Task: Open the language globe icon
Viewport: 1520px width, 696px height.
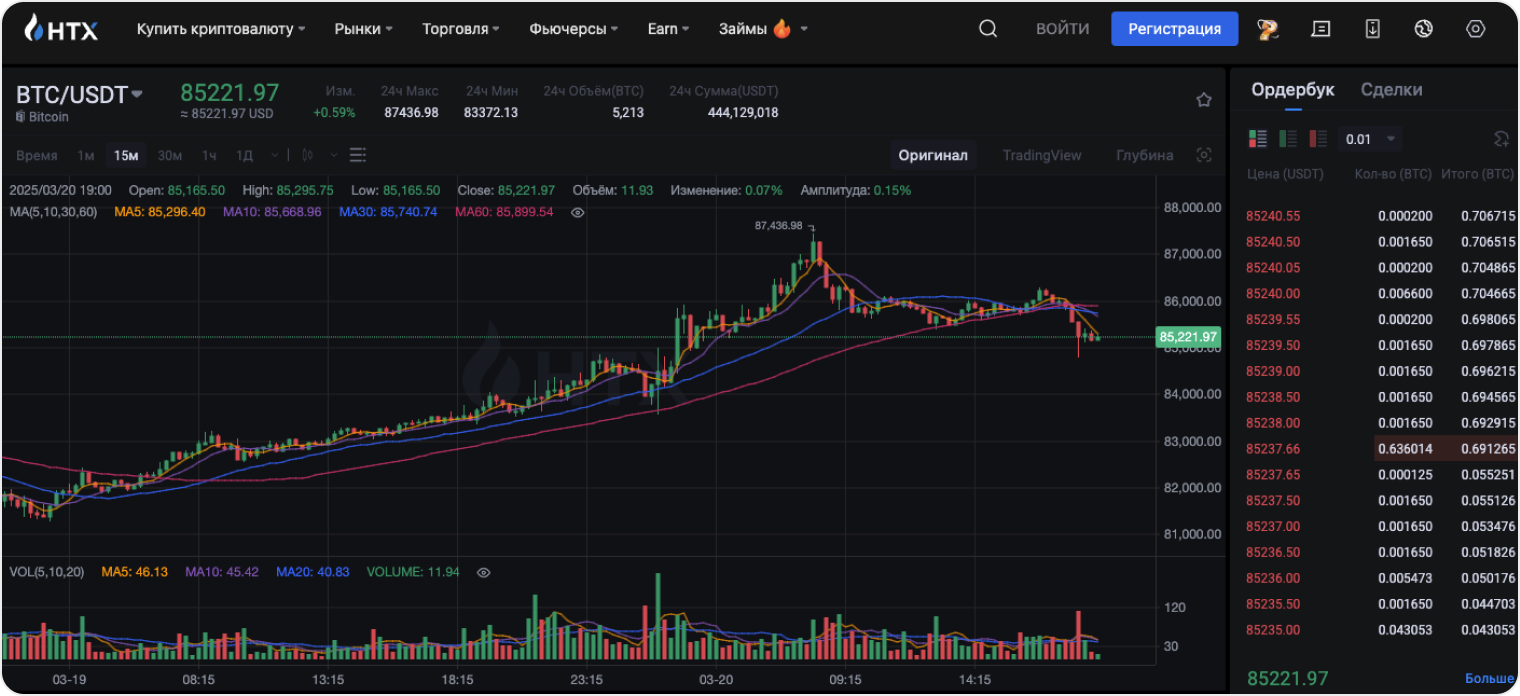Action: click(1424, 29)
